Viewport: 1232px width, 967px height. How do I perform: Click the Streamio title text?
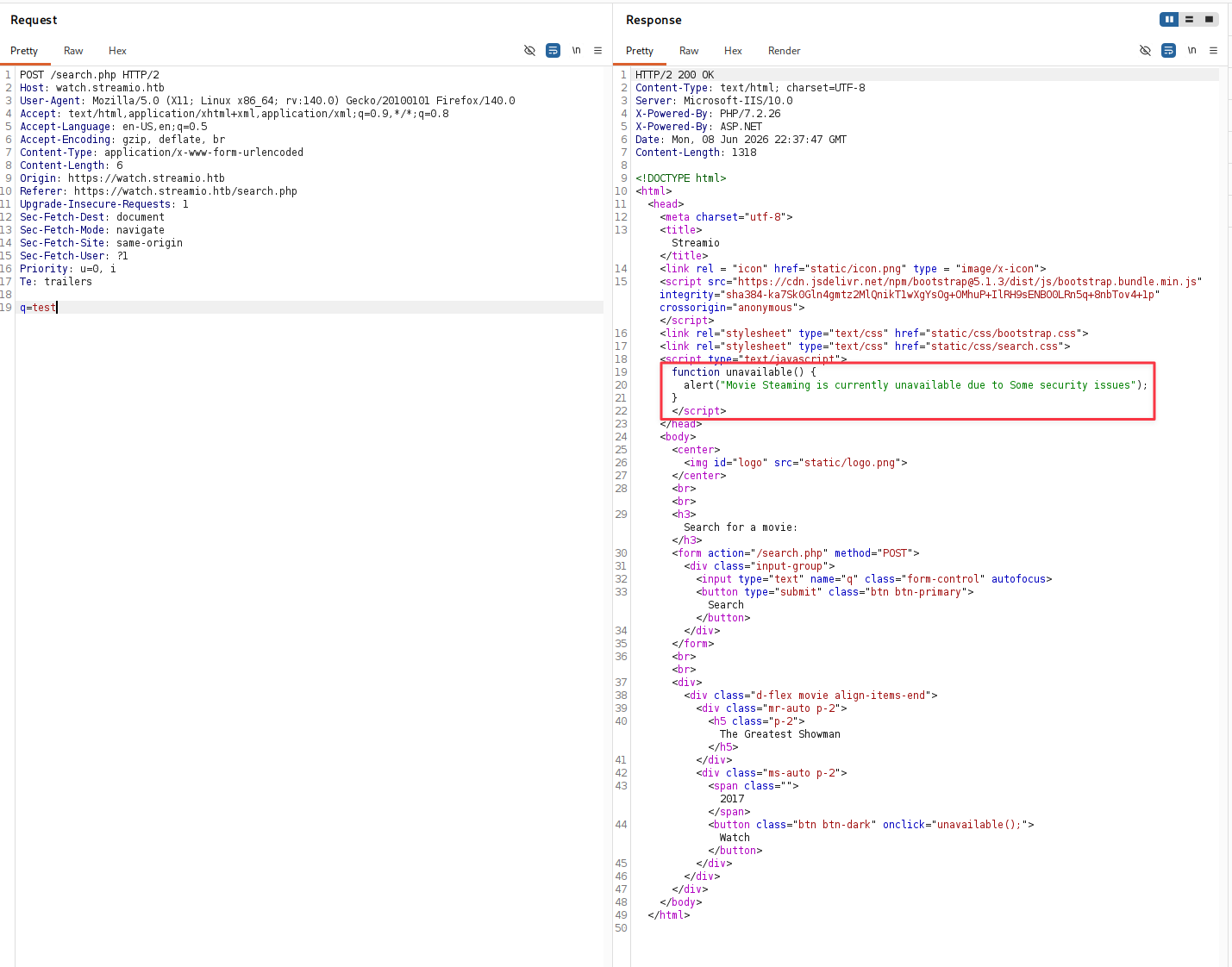coord(696,243)
